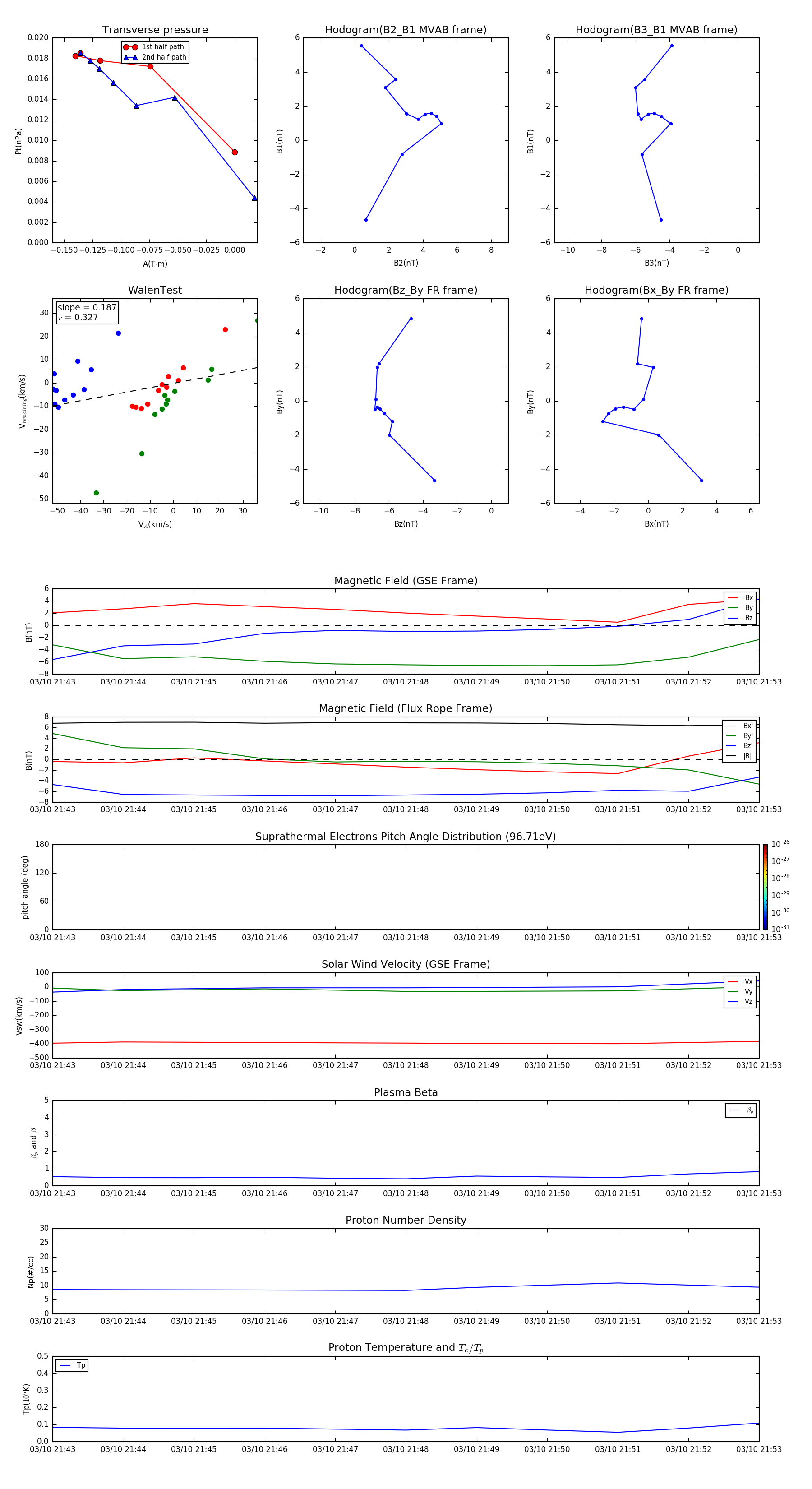This screenshot has width=812, height=1489.
Task: Click the "Transverse pressure" plot title
Action: [155, 30]
